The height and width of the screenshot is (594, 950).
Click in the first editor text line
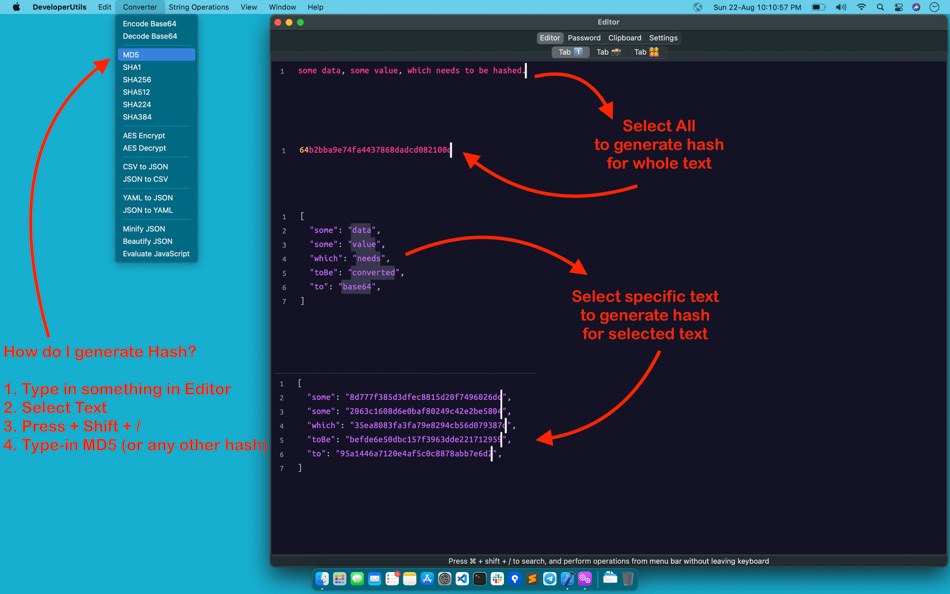[412, 71]
